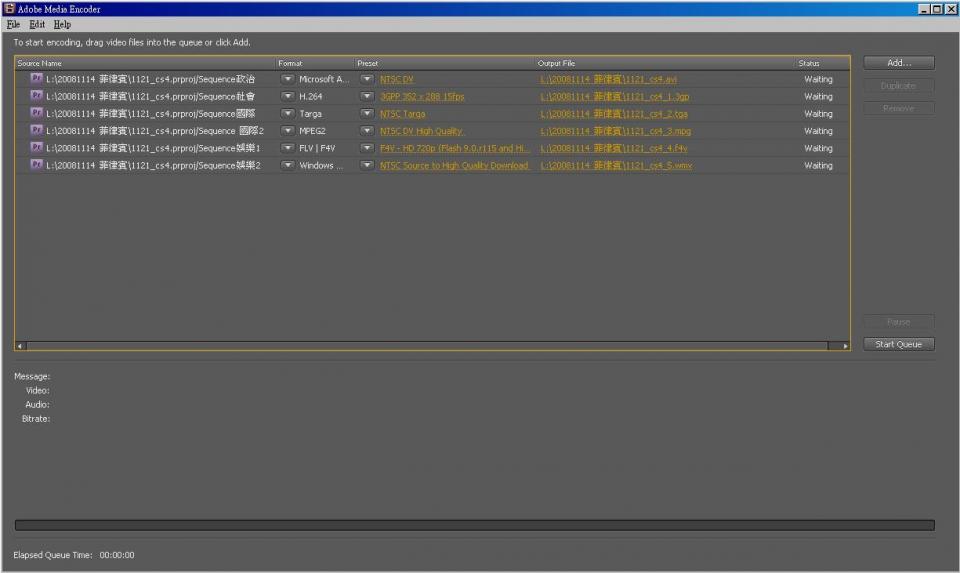This screenshot has height=573, width=960.
Task: Click the 1121_cs4_3.mpg output file link
Action: pyautogui.click(x=614, y=131)
